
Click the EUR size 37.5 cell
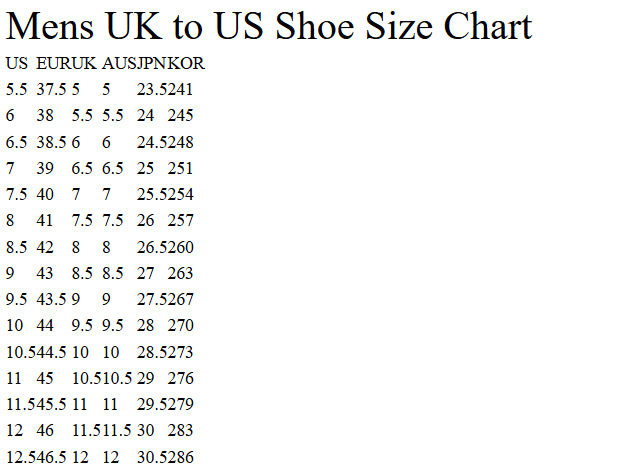click(x=52, y=90)
